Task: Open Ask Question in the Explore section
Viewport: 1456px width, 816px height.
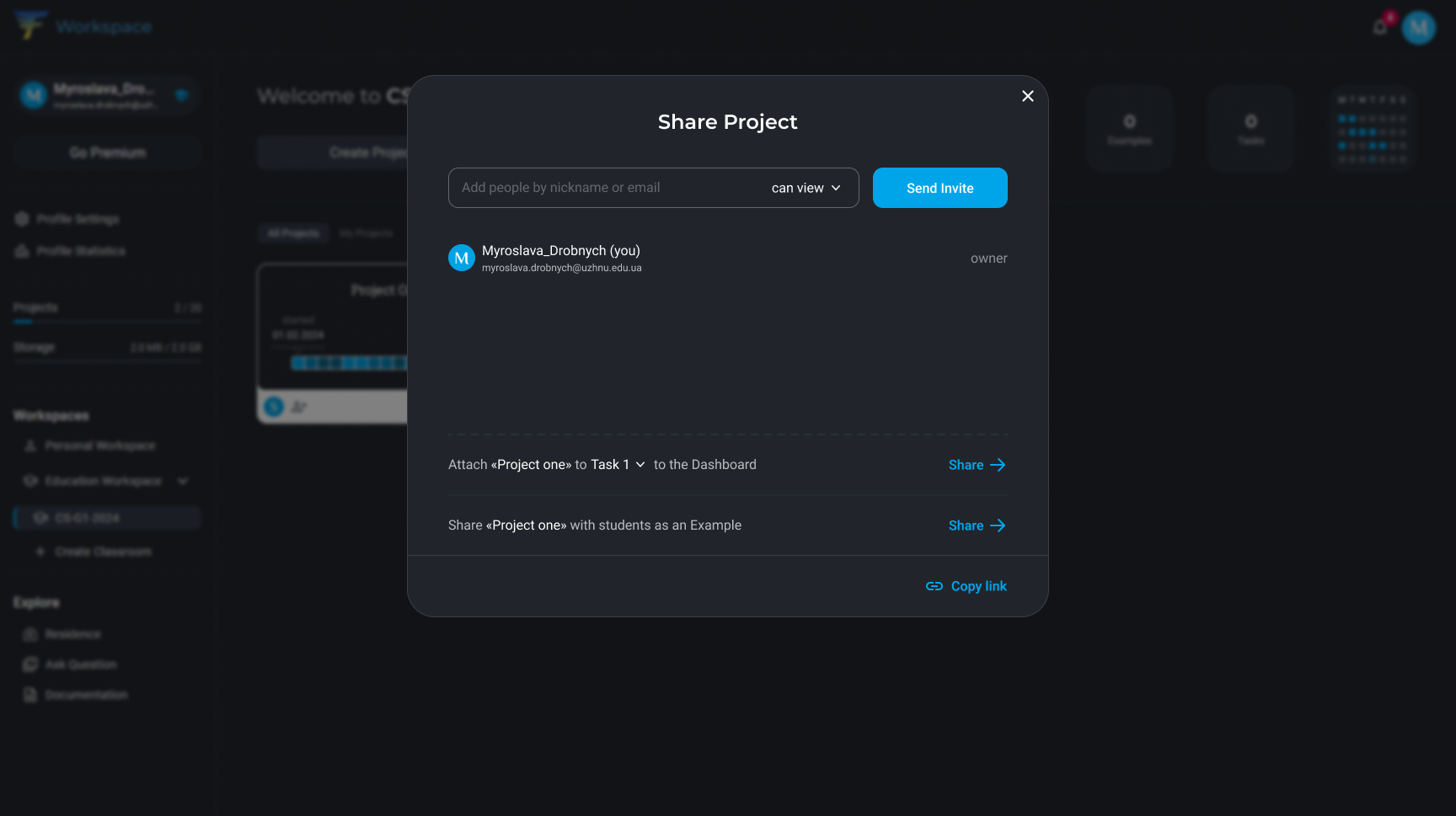Action: [x=82, y=664]
